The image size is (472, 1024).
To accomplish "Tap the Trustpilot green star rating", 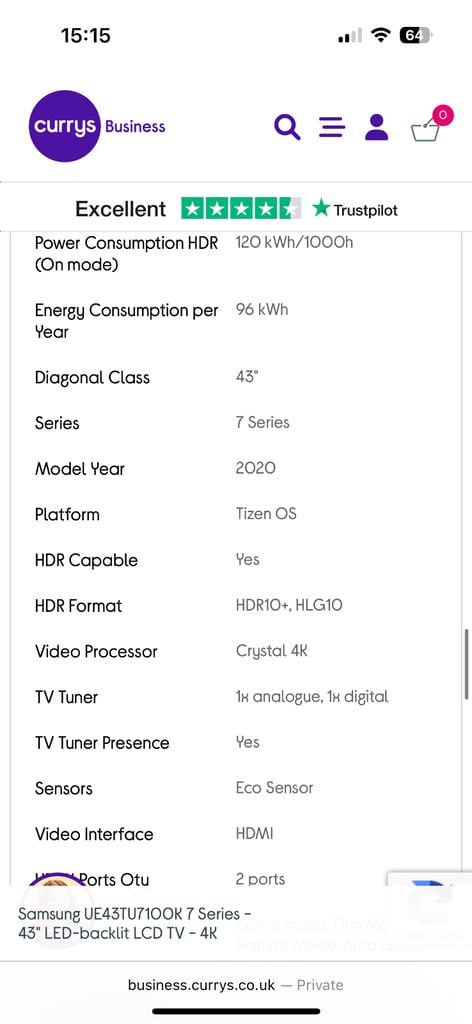I will (x=242, y=209).
